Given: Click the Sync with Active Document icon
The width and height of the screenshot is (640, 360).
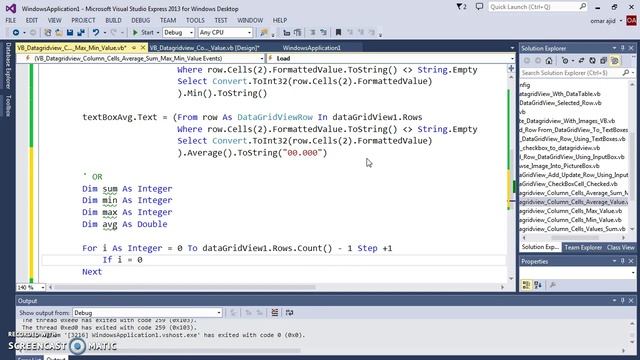Looking at the screenshot, I should pyautogui.click(x=581, y=61).
